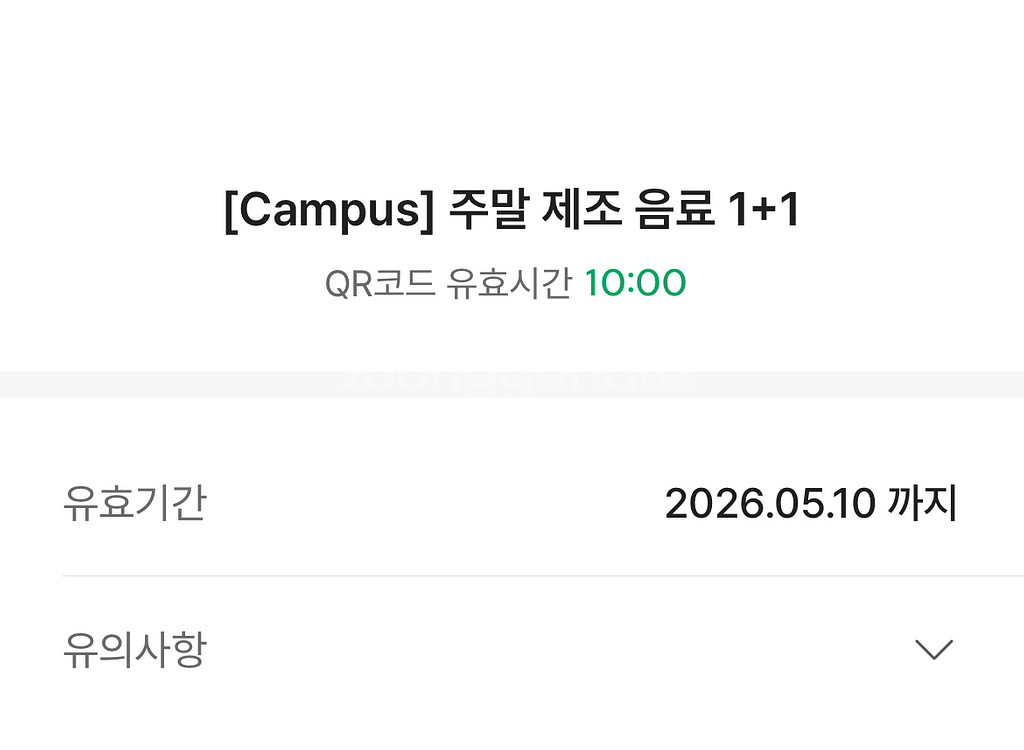Screen dimensions: 1024x750
Task: Tap the 유효기간 label
Action: point(135,503)
